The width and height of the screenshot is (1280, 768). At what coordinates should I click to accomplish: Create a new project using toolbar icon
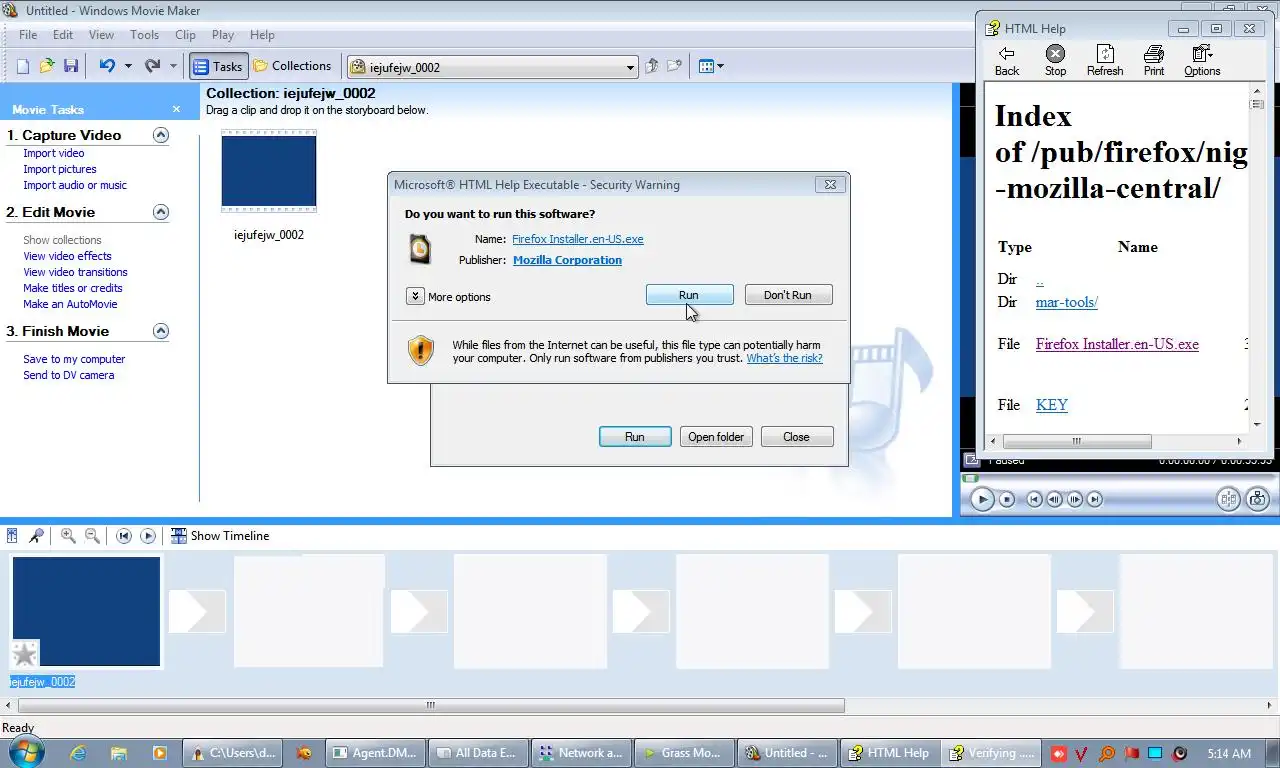coord(23,66)
